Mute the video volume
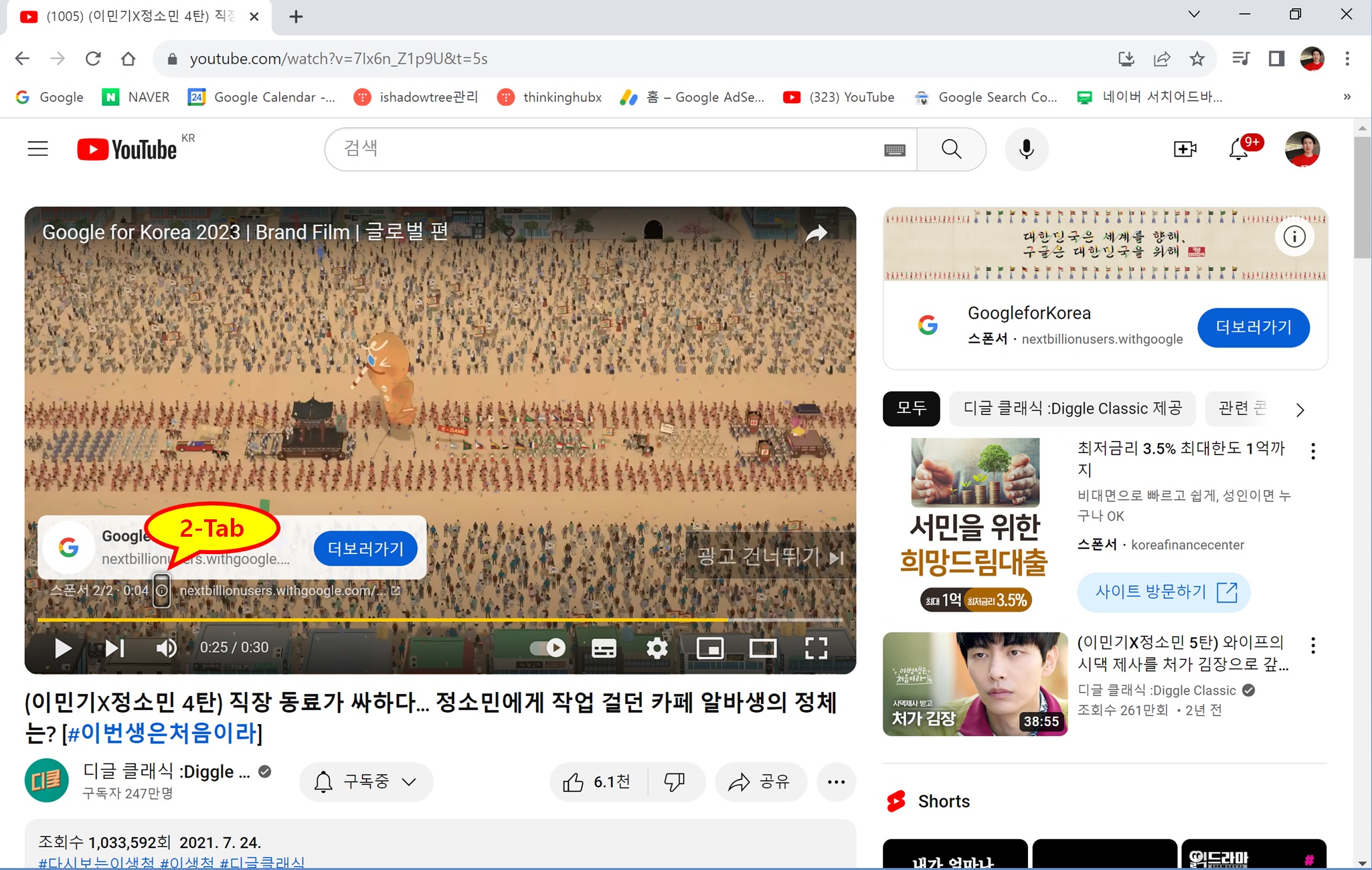1372x870 pixels. click(x=166, y=648)
